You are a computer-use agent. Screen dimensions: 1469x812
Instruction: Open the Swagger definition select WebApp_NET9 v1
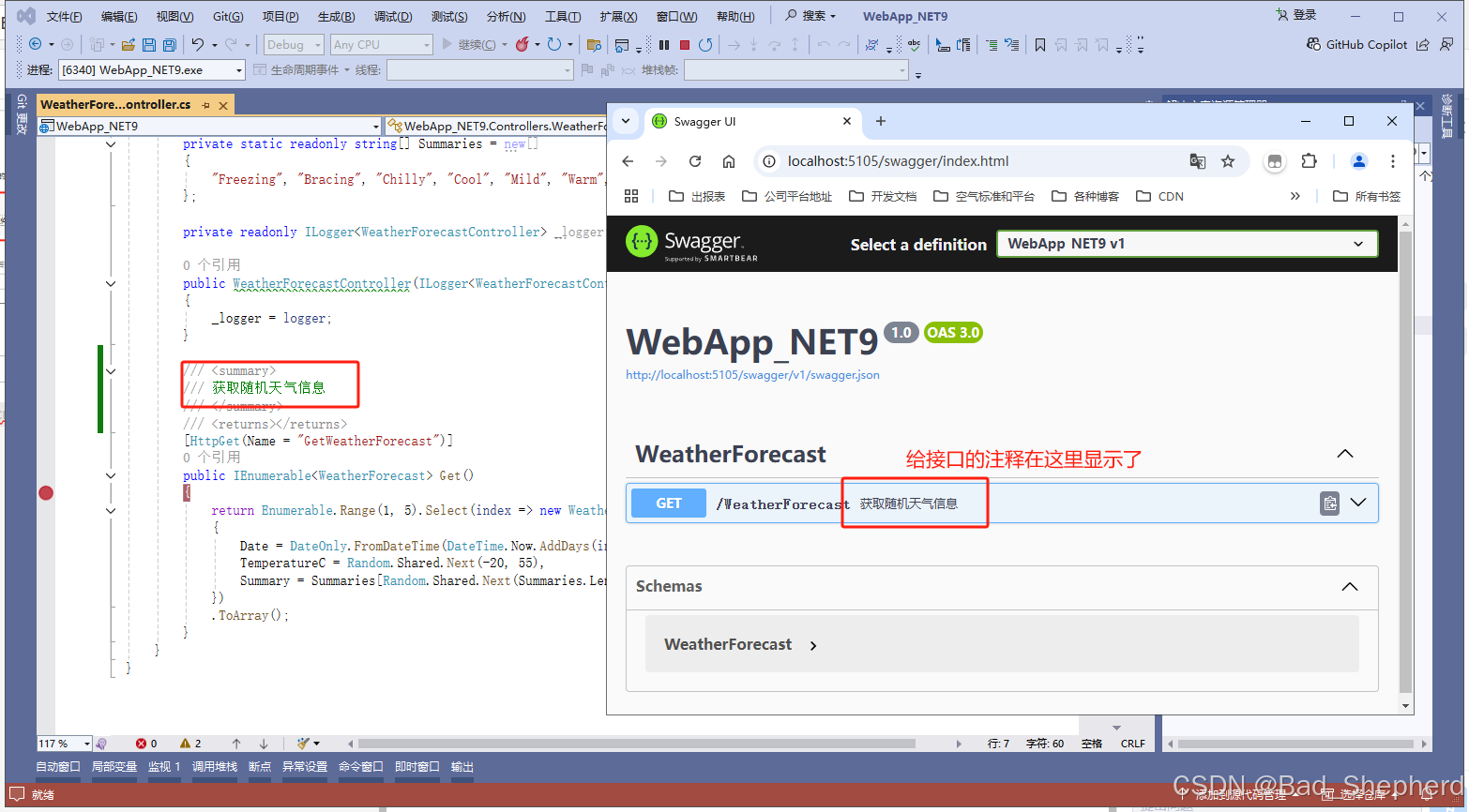tap(1187, 244)
